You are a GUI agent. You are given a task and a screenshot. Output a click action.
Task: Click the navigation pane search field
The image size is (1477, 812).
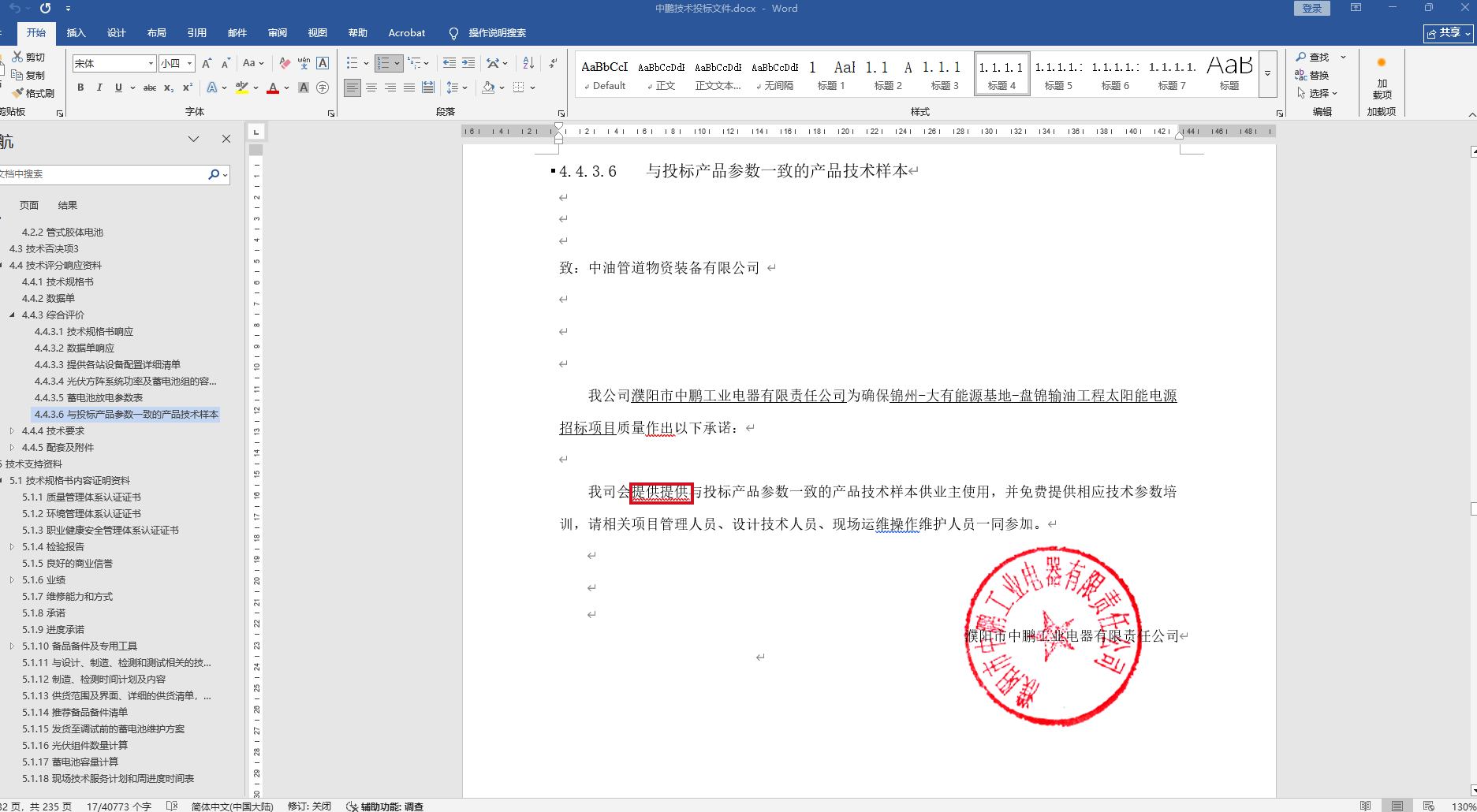pyautogui.click(x=103, y=174)
